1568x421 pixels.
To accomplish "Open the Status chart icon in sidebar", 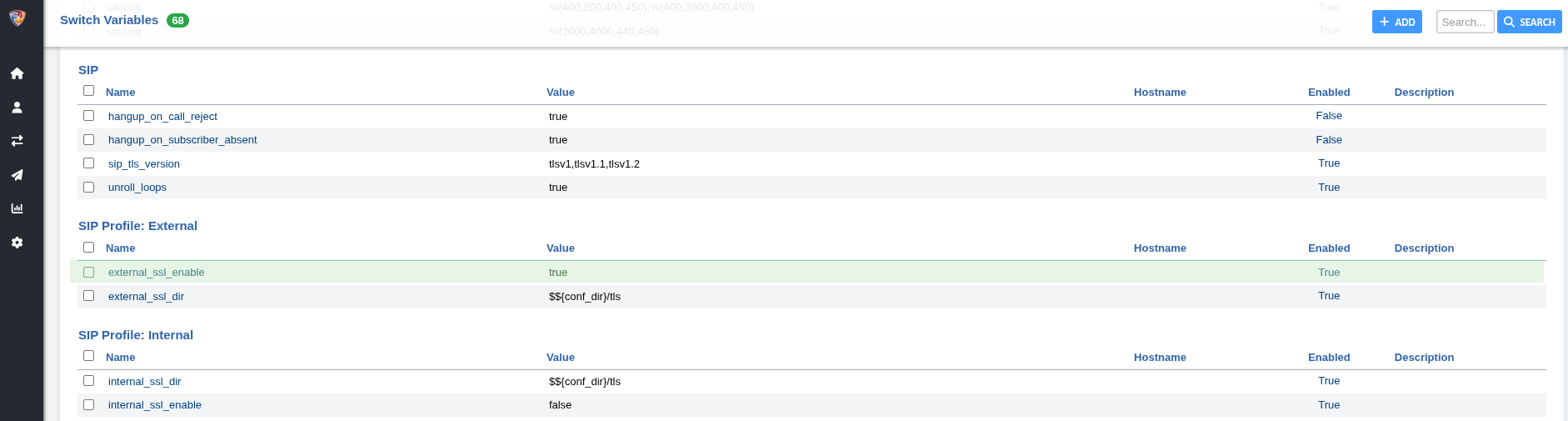I will (17, 208).
